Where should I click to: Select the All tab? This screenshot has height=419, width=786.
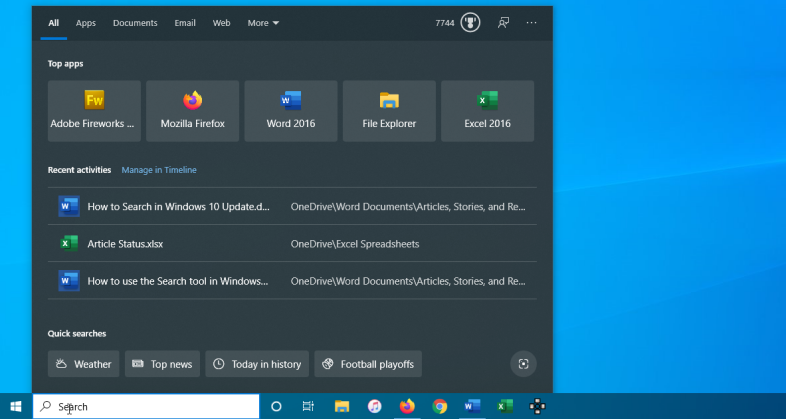pos(54,23)
